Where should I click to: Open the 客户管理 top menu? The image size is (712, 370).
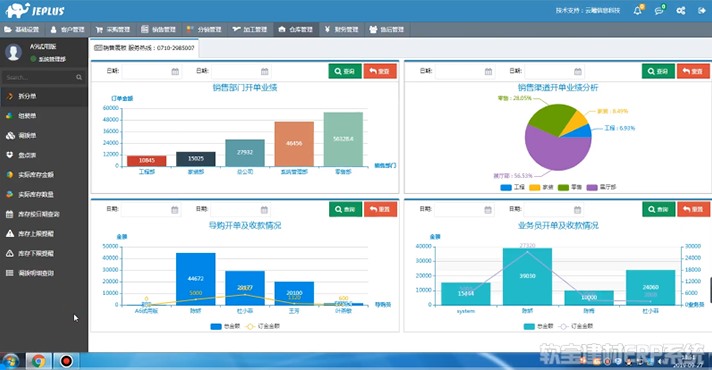pos(67,30)
